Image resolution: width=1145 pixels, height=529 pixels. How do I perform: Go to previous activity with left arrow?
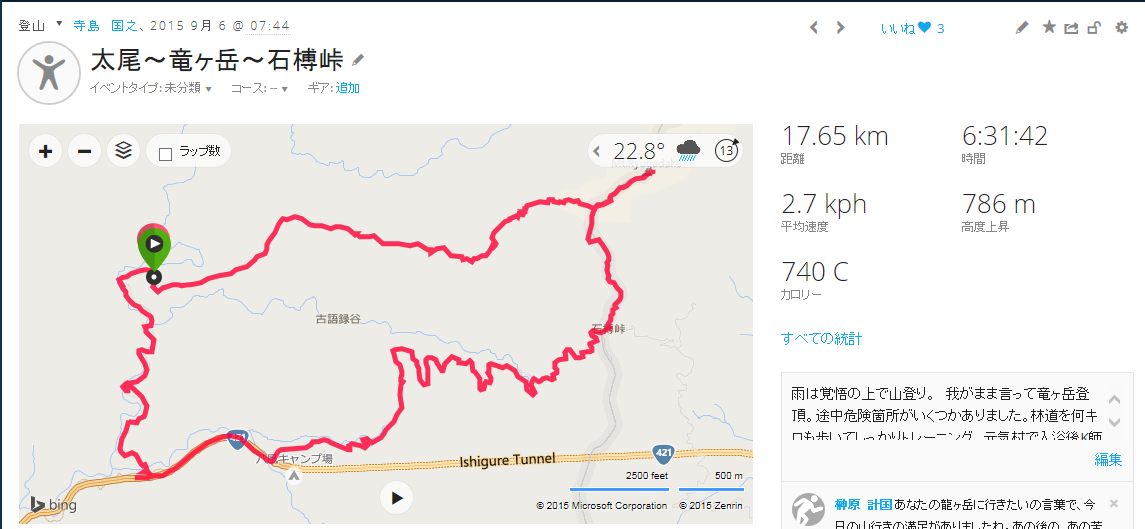pos(814,28)
